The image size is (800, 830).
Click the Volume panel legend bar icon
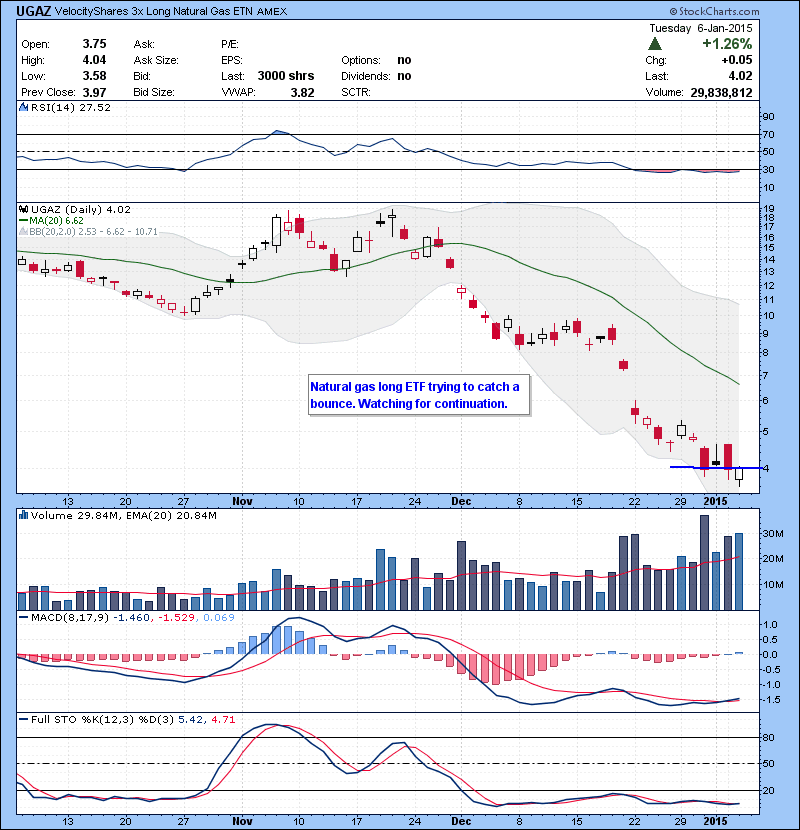pos(23,514)
